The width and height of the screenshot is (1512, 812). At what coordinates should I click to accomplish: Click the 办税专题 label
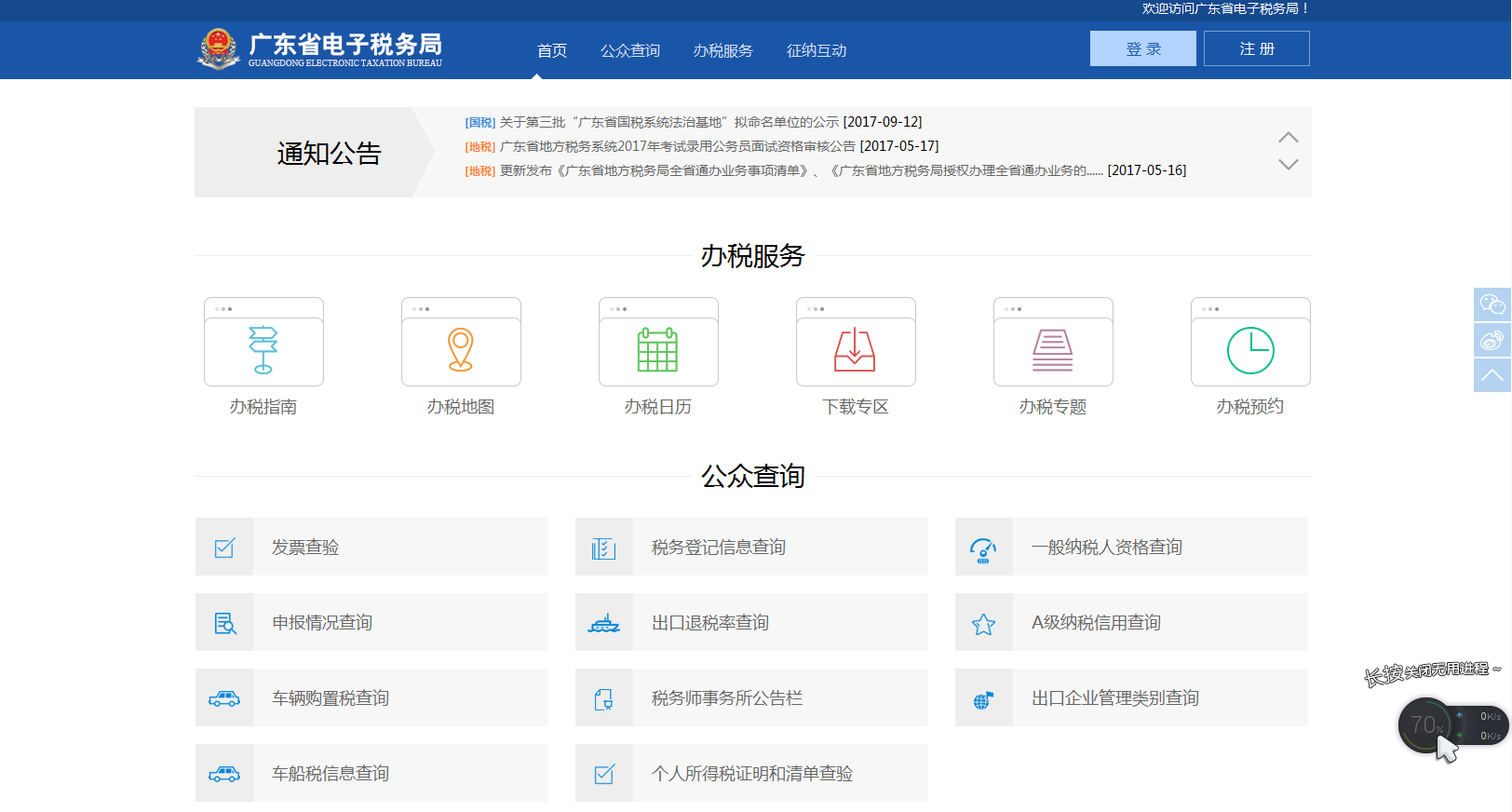pyautogui.click(x=1053, y=407)
